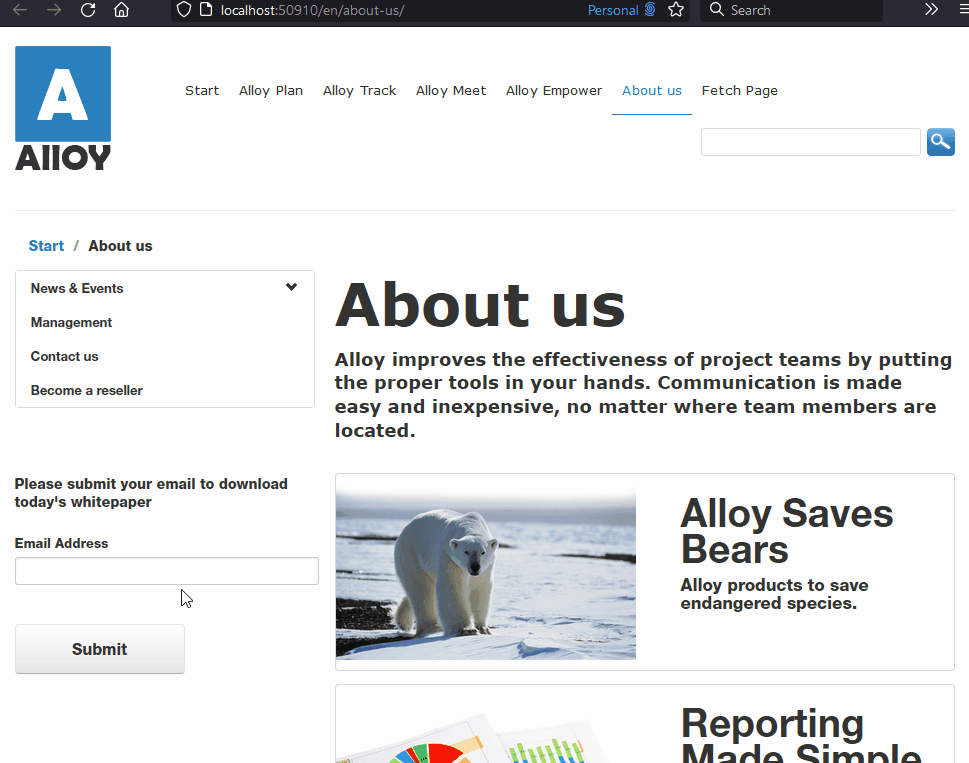Click the magnifier icon in browser search

tap(716, 9)
